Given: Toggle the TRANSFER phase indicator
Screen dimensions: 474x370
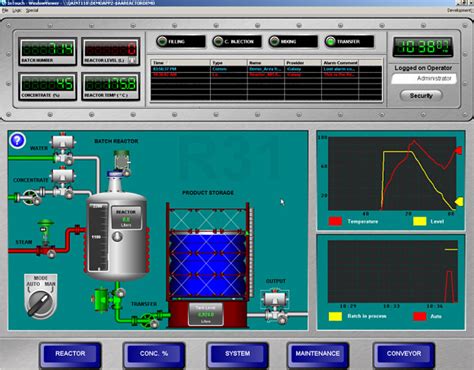Looking at the screenshot, I should (349, 41).
